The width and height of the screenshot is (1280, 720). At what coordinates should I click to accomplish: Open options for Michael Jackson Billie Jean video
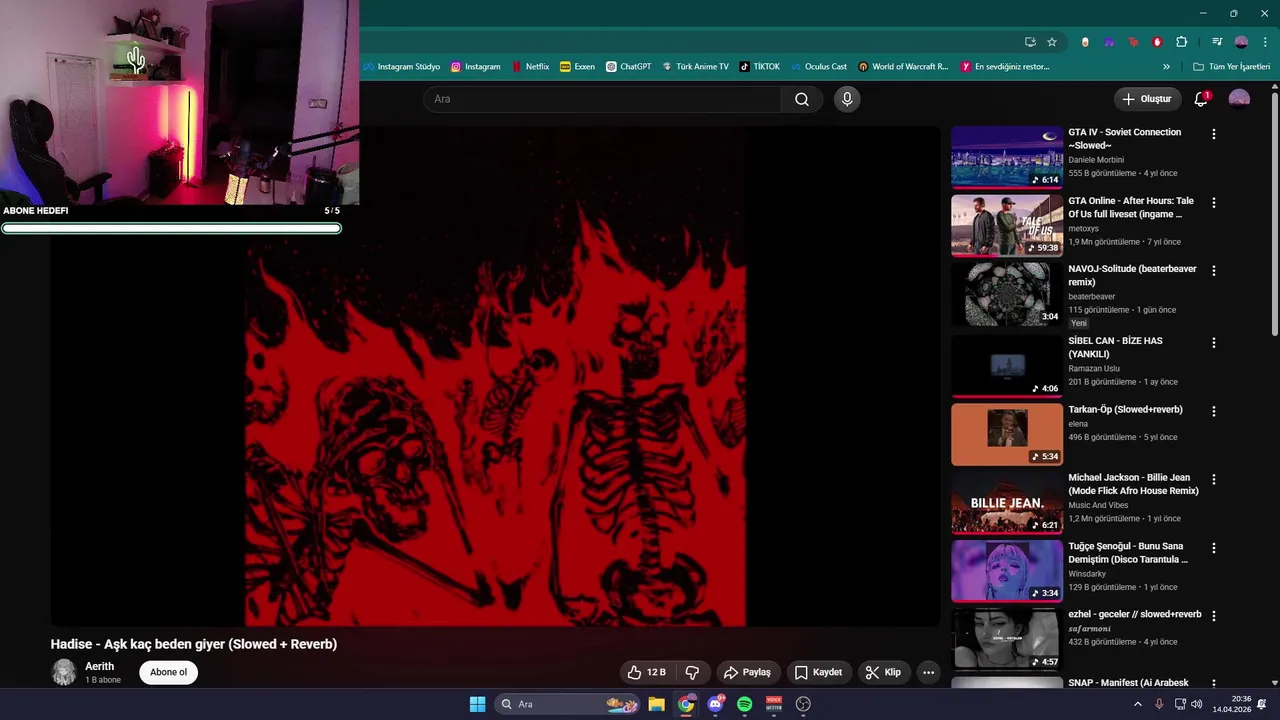click(1214, 479)
